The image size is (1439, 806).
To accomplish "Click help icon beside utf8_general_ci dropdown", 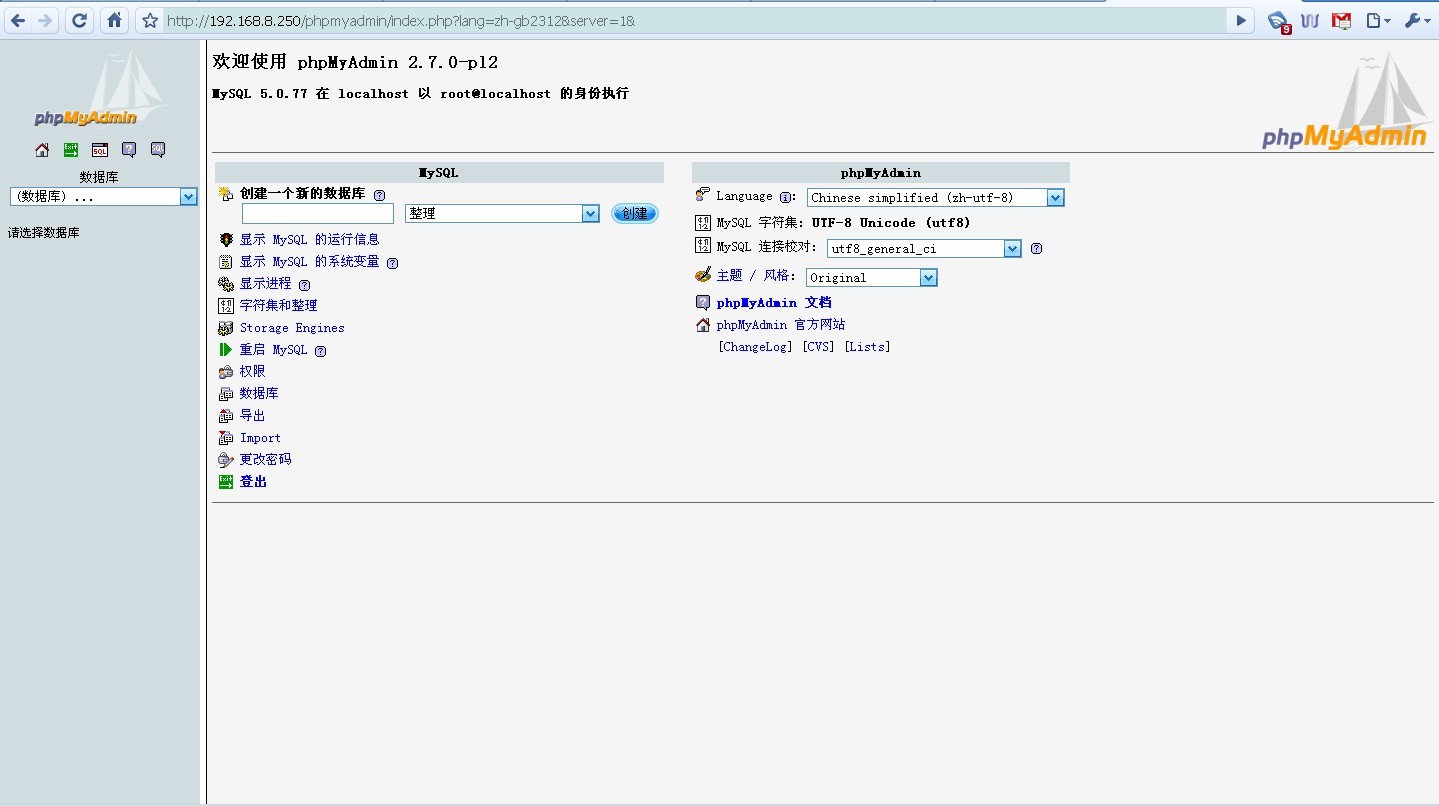I will [x=1036, y=249].
